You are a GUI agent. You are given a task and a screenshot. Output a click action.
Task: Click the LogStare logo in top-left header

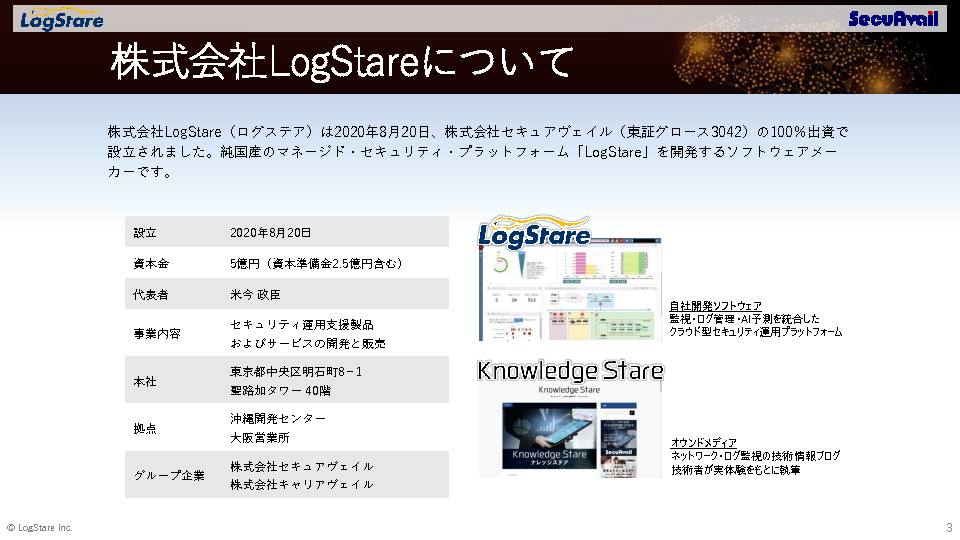coord(62,18)
